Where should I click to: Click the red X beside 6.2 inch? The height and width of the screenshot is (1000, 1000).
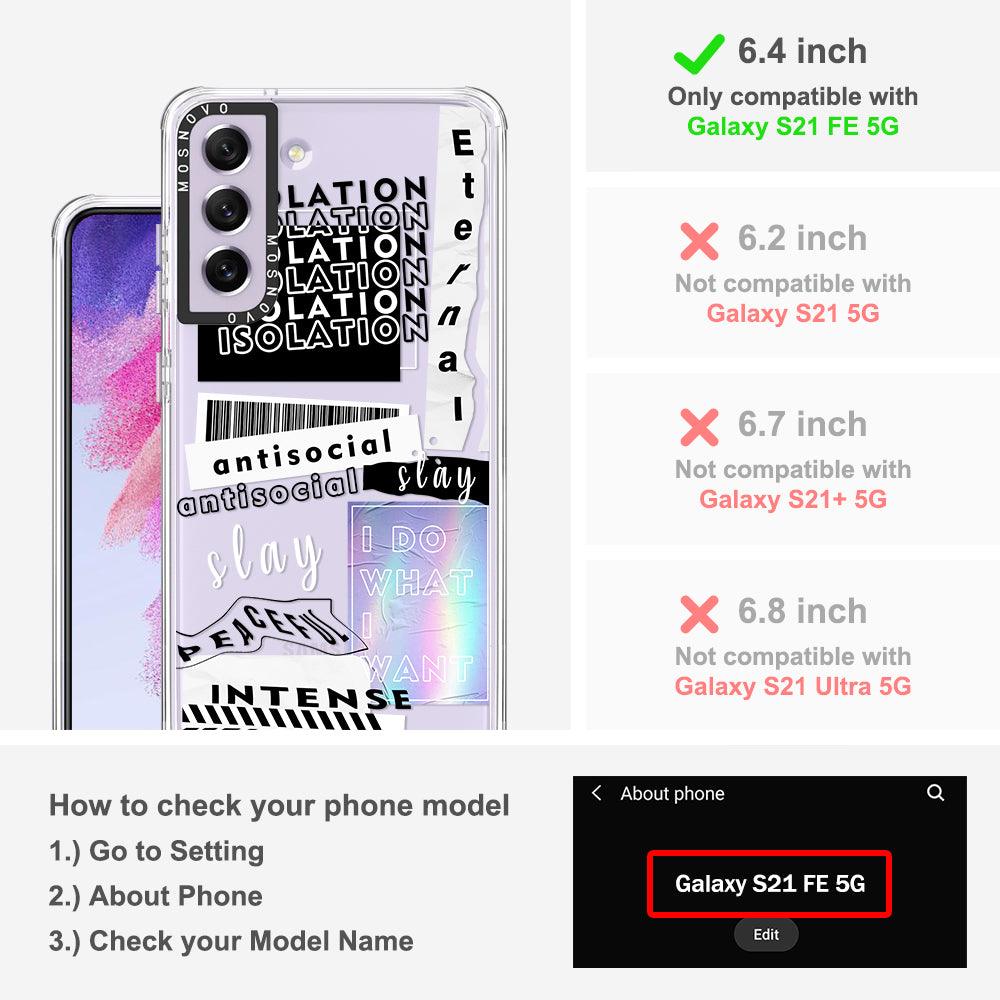(x=699, y=241)
